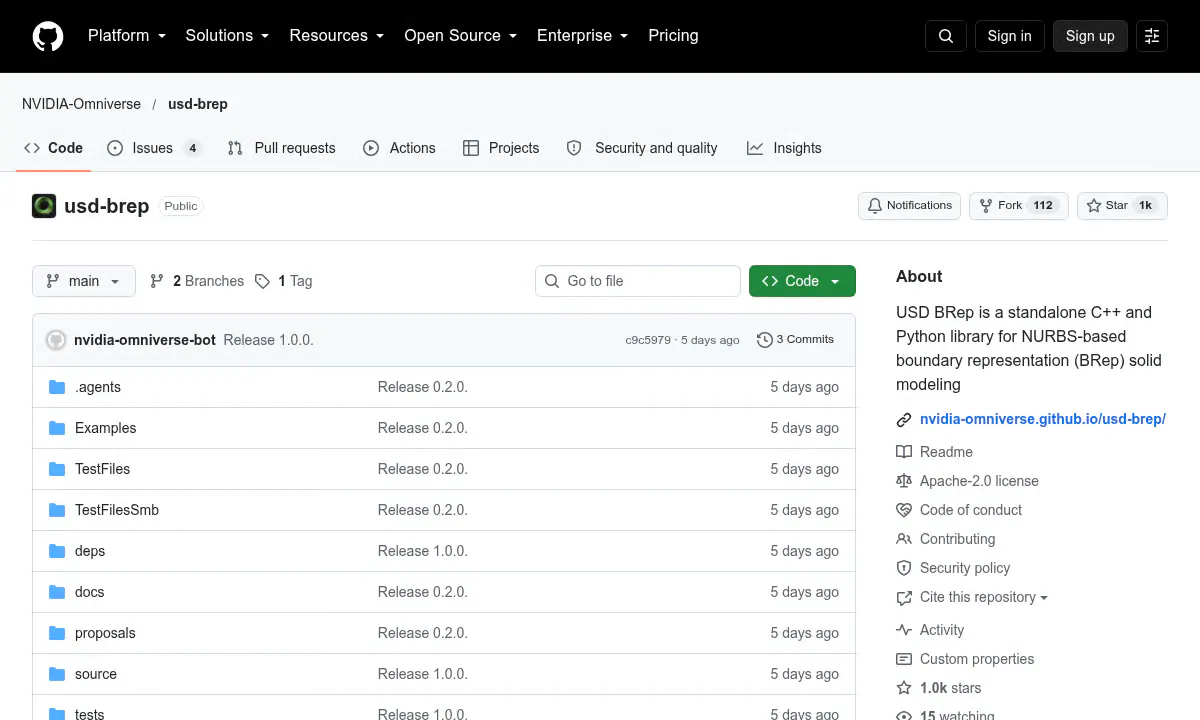Image resolution: width=1200 pixels, height=720 pixels.
Task: Expand Cite this repository menu
Action: pos(972,597)
